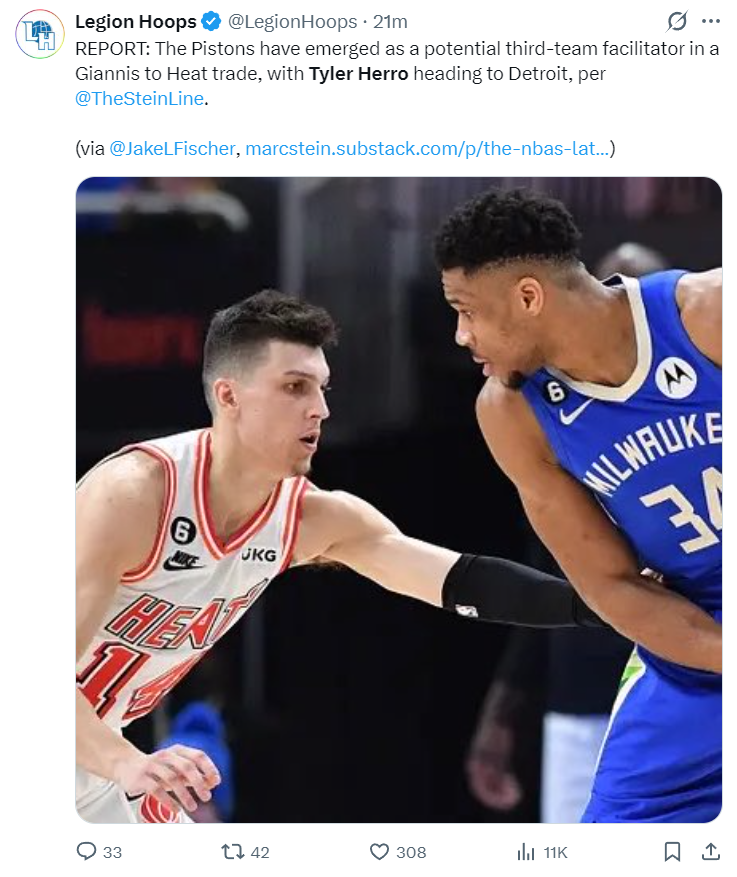The image size is (737, 877).
Task: Repost using the retweet arrows icon
Action: pyautogui.click(x=233, y=852)
